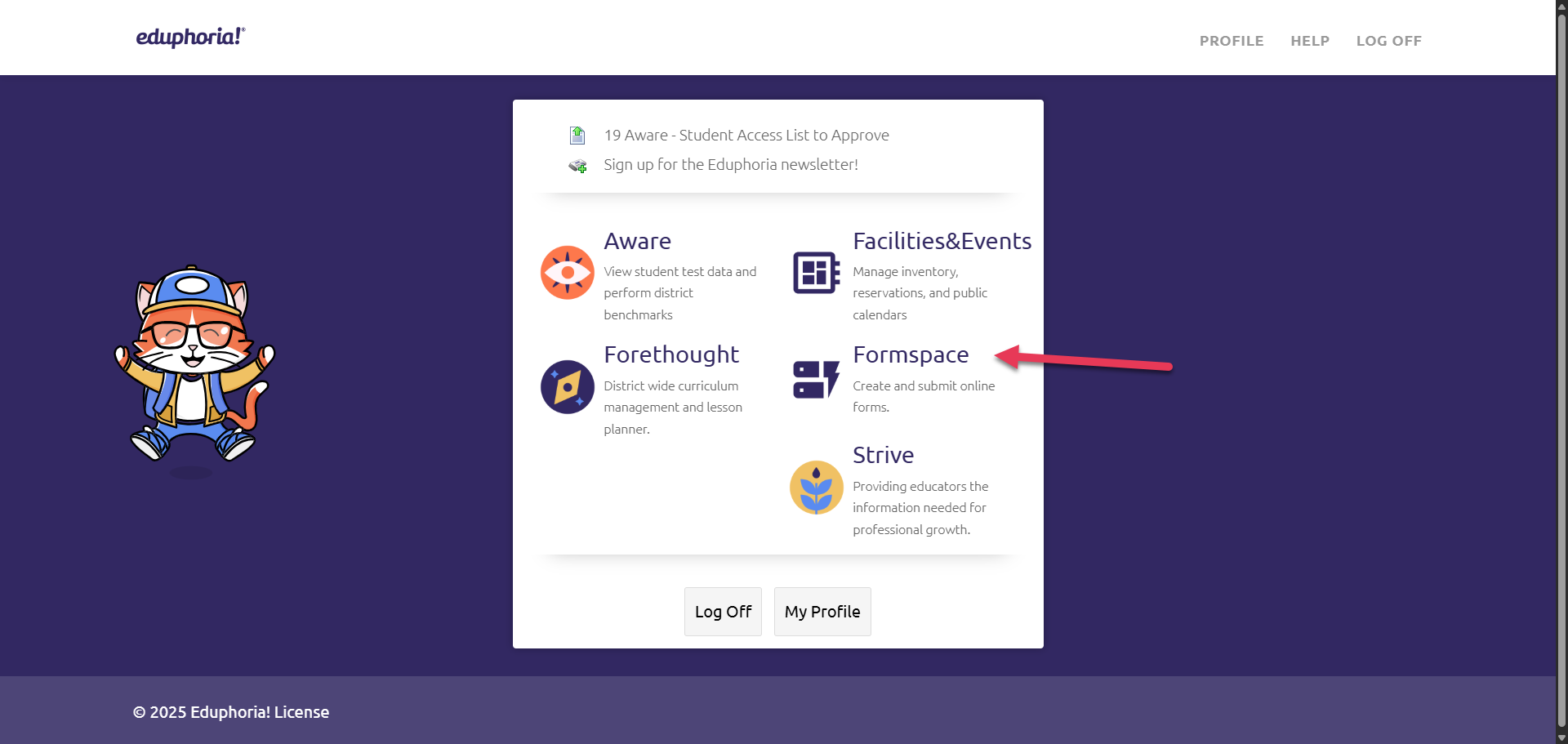Select LOG OFF in the top navigation
This screenshot has height=744, width=1568.
pos(1388,41)
